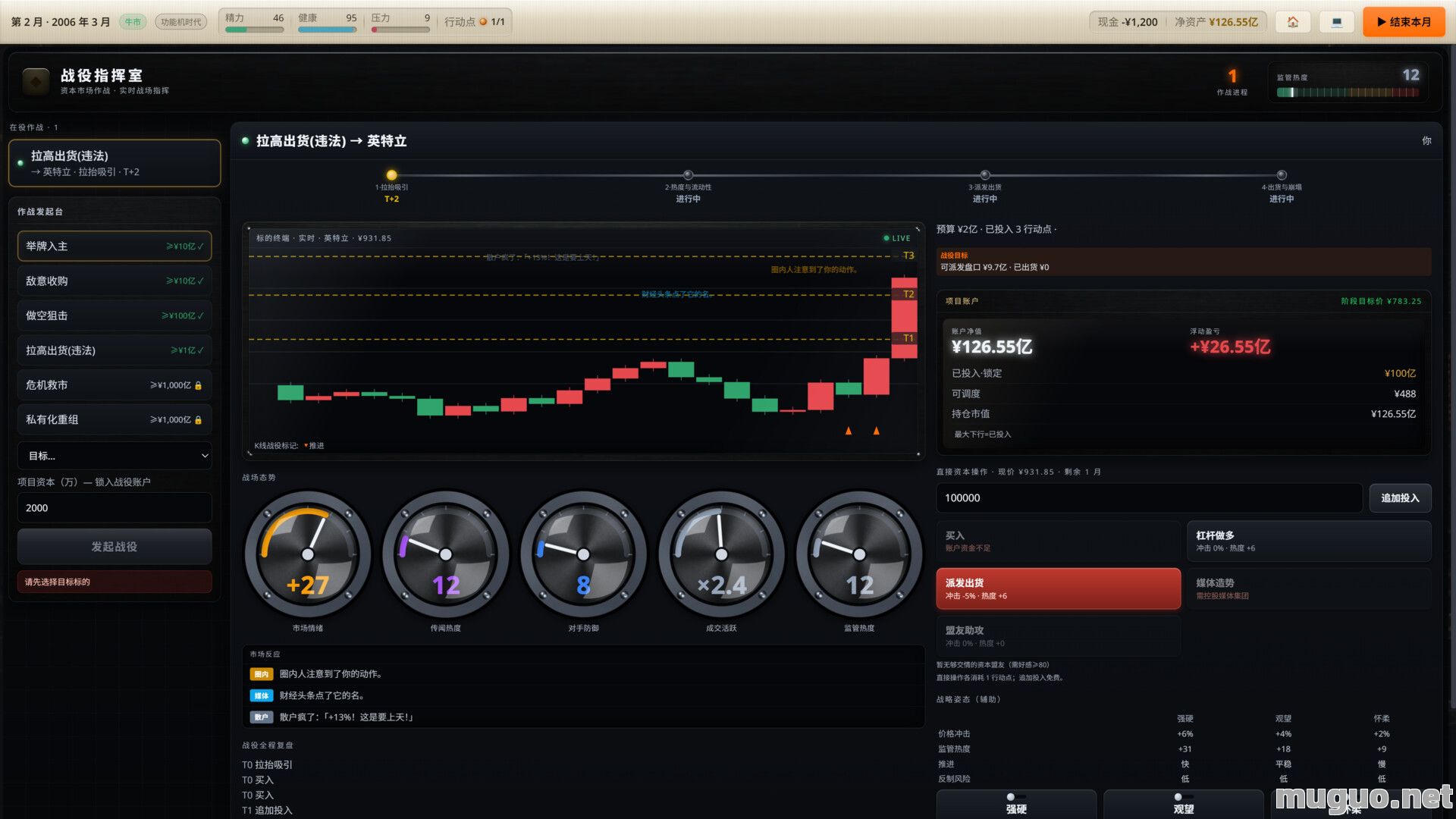Select the 敌意收购 campaign type

tap(115, 281)
